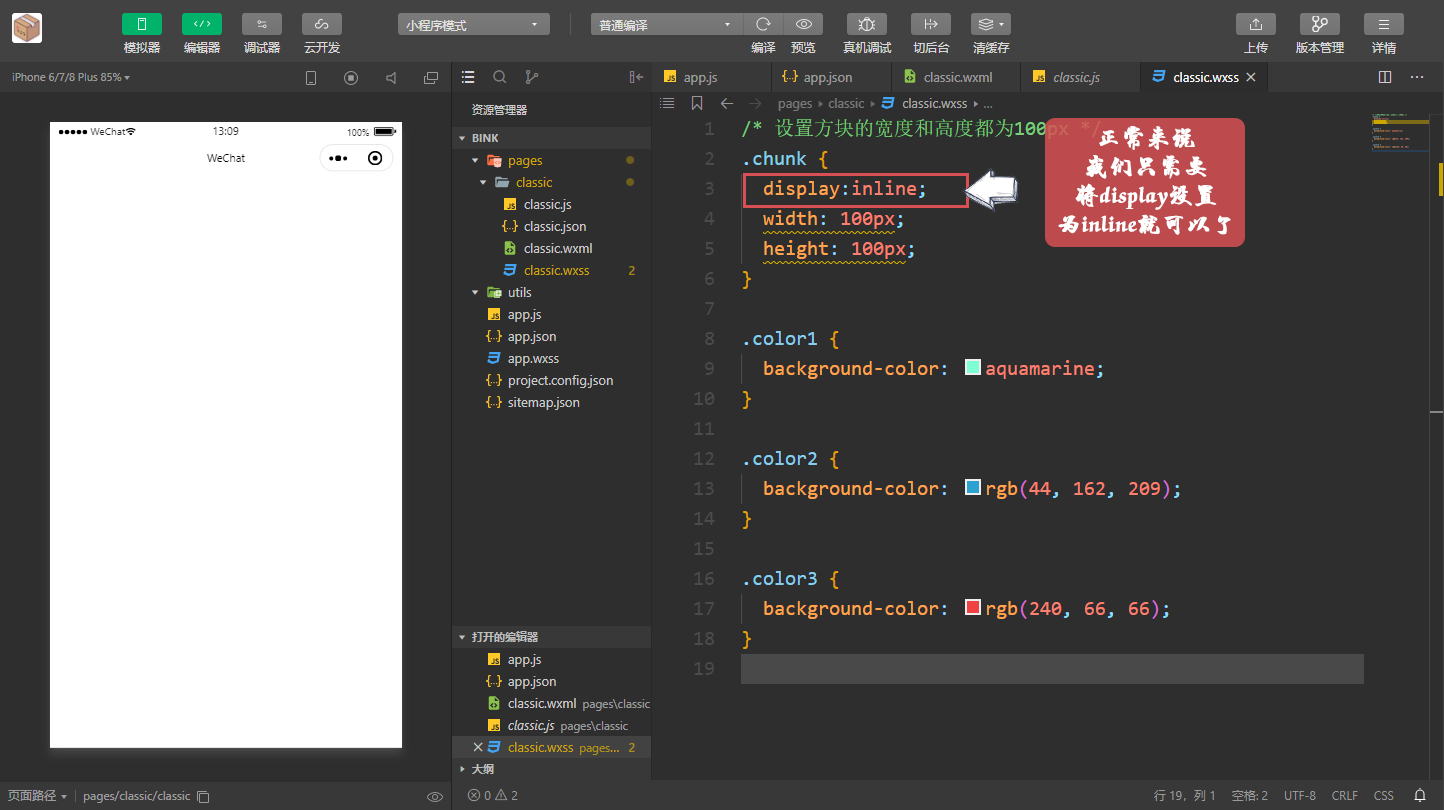This screenshot has width=1444, height=810.
Task: Open real device debugging bug icon
Action: [x=866, y=24]
